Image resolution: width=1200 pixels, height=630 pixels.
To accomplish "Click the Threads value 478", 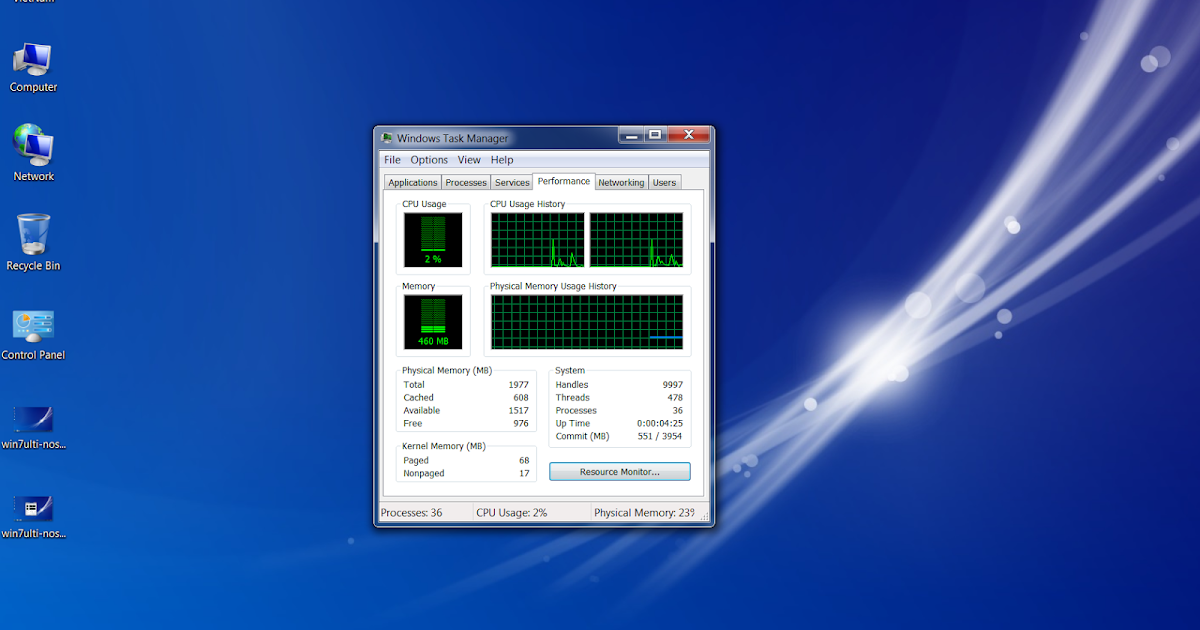I will [x=675, y=398].
